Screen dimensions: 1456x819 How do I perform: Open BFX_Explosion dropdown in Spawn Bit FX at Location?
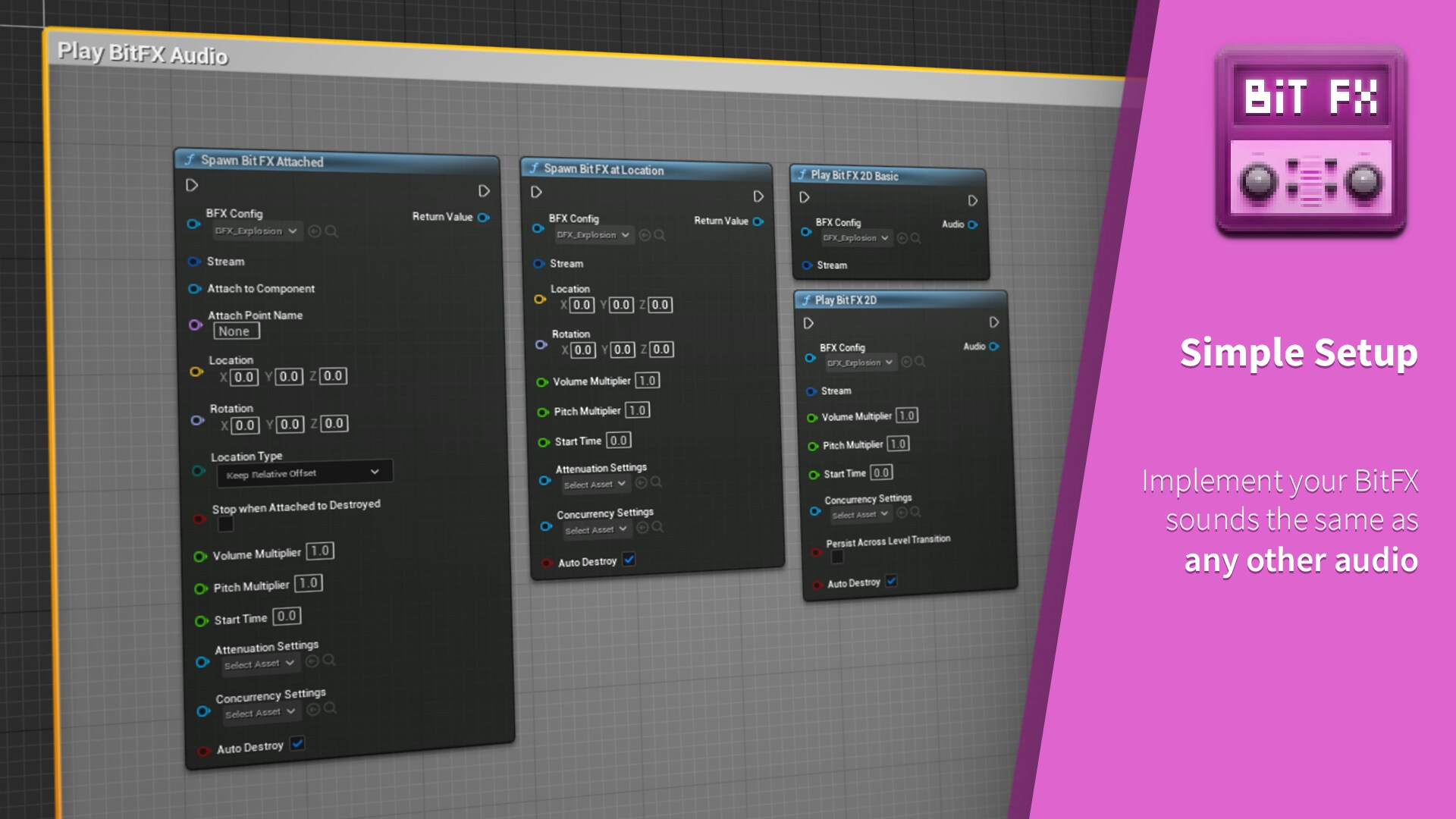[x=593, y=235]
